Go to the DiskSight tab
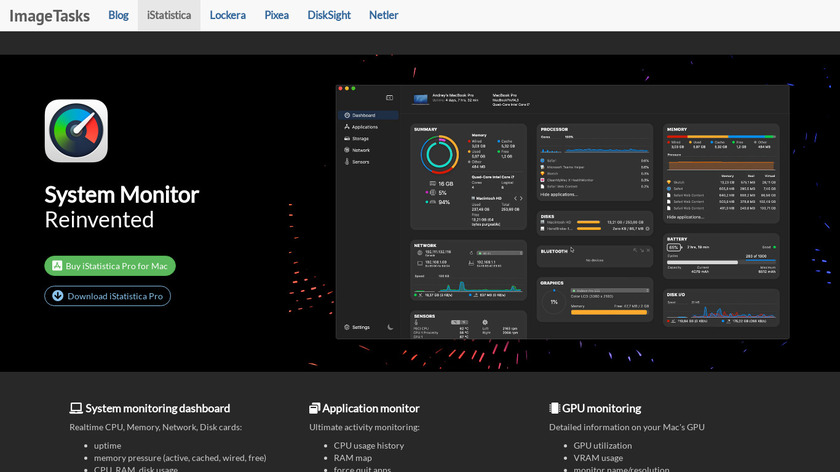 (329, 15)
